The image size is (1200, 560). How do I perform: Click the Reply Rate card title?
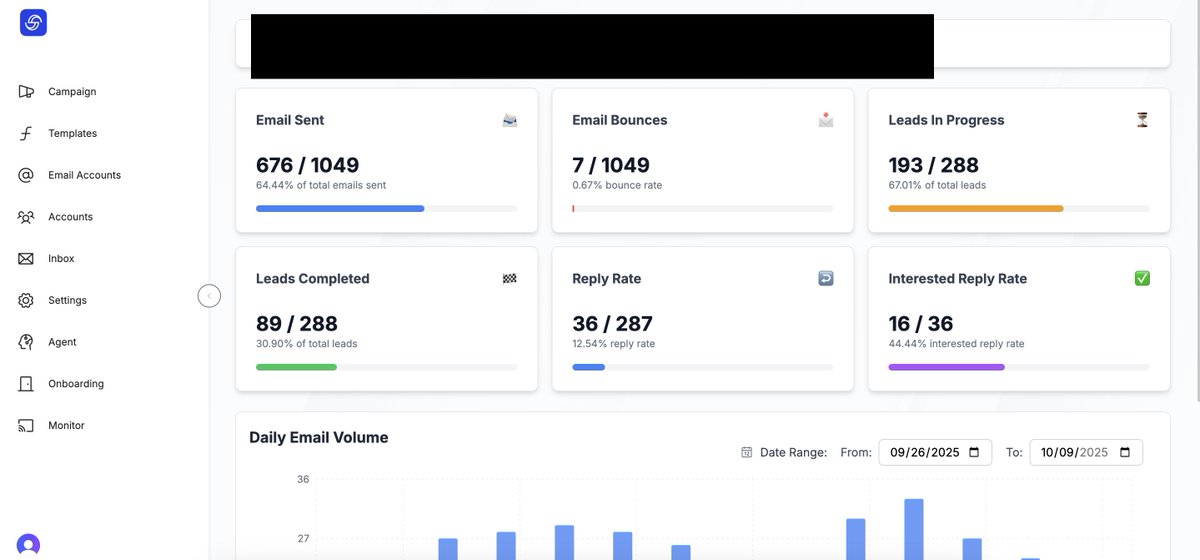coord(607,279)
